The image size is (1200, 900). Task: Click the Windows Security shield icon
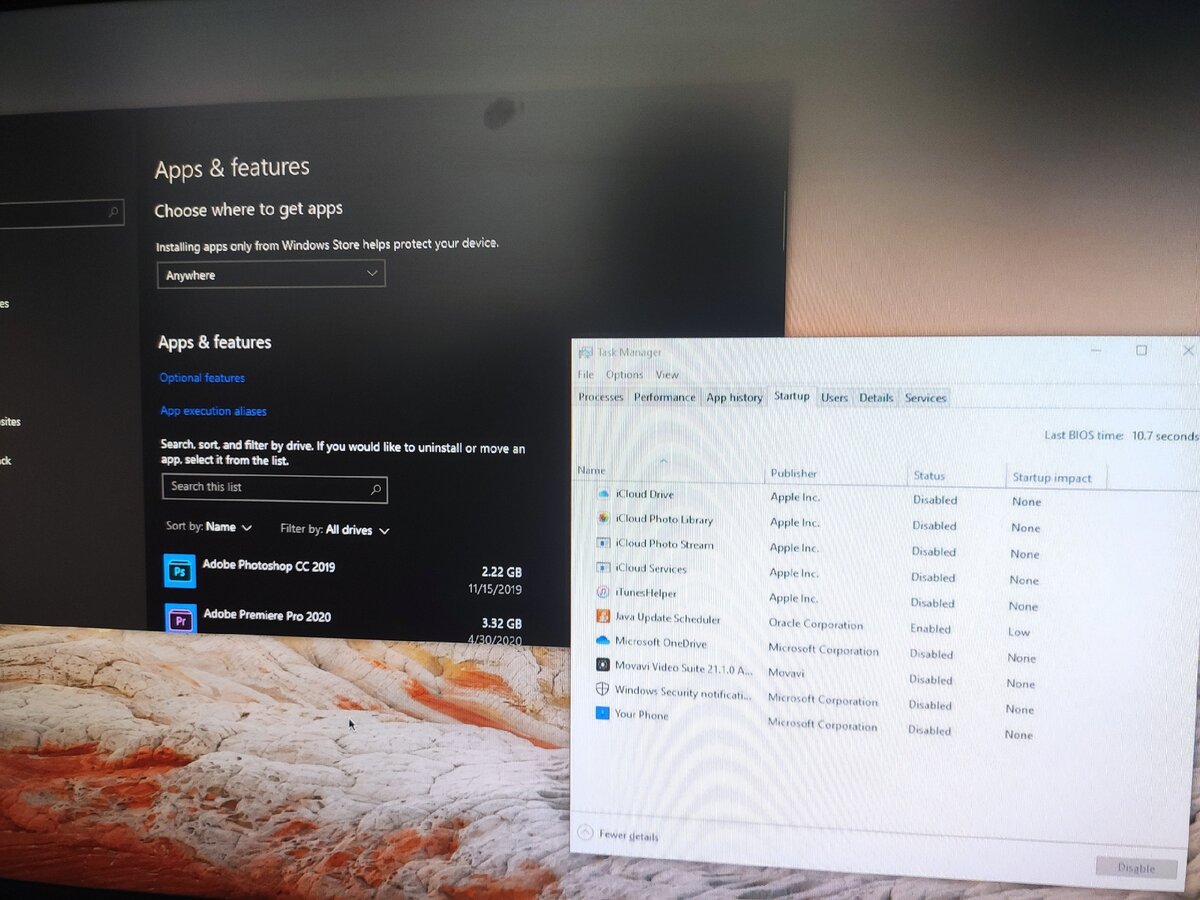click(602, 689)
